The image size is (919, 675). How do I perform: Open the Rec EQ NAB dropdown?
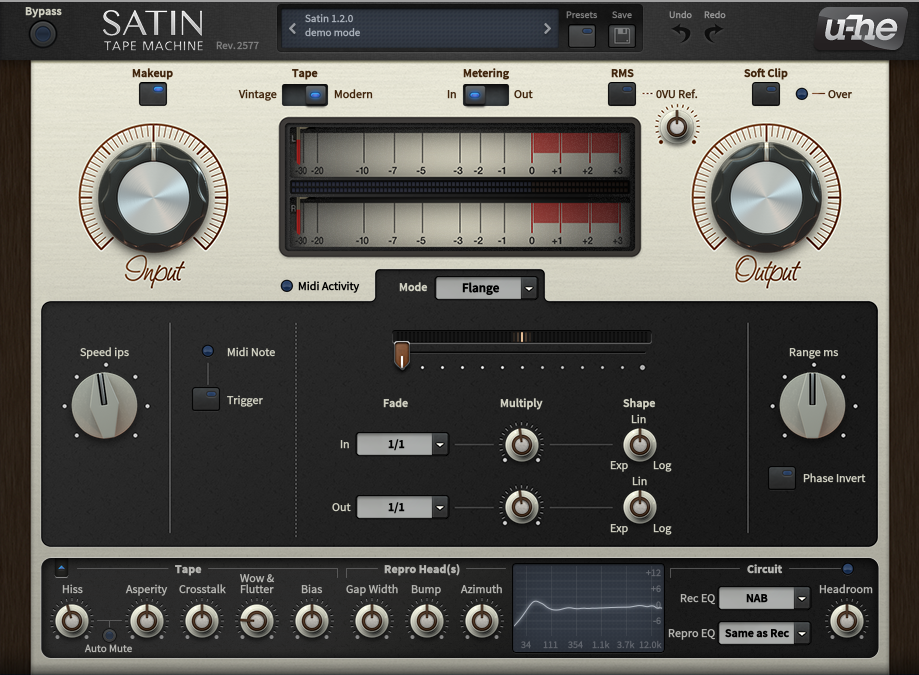764,598
